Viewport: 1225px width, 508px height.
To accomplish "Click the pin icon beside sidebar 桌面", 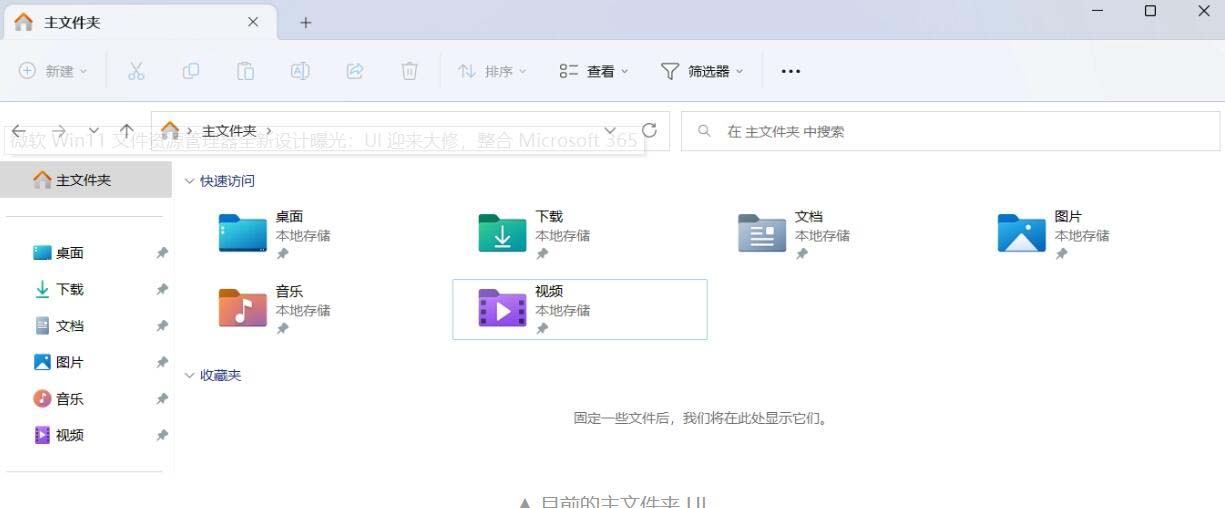I will (161, 253).
